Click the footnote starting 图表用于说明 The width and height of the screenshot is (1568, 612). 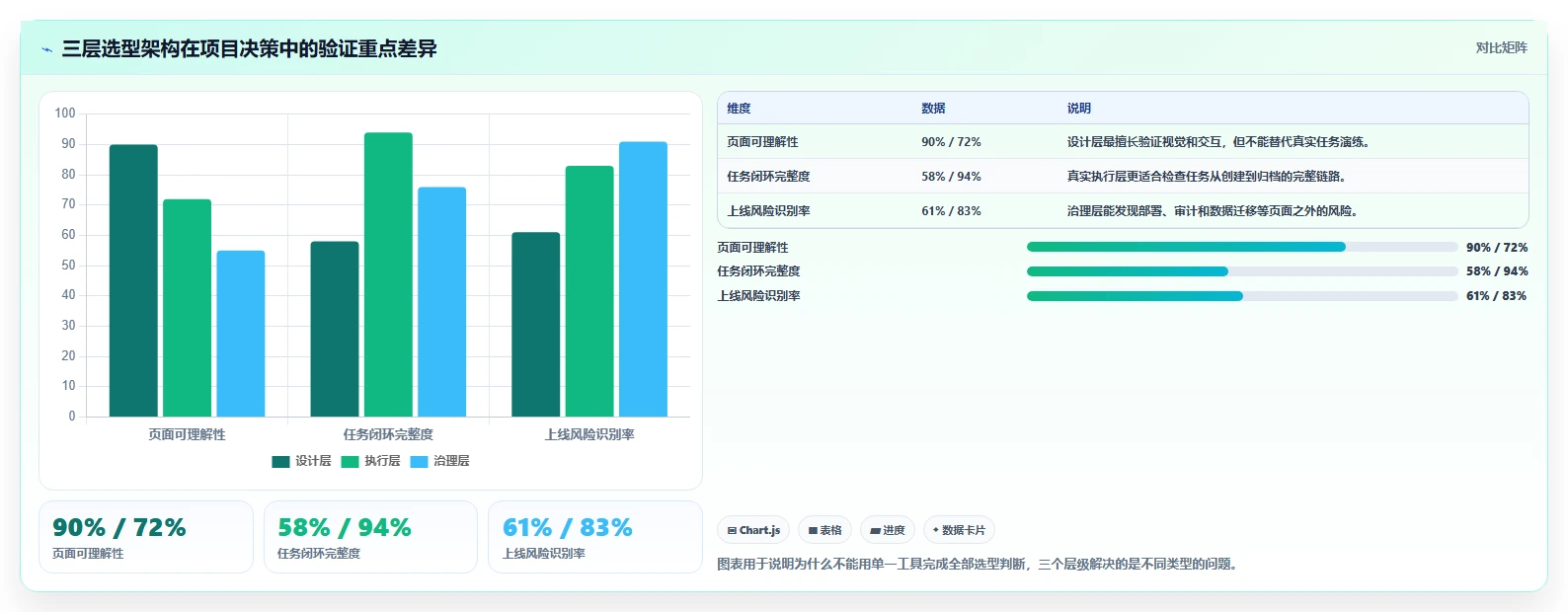(978, 565)
